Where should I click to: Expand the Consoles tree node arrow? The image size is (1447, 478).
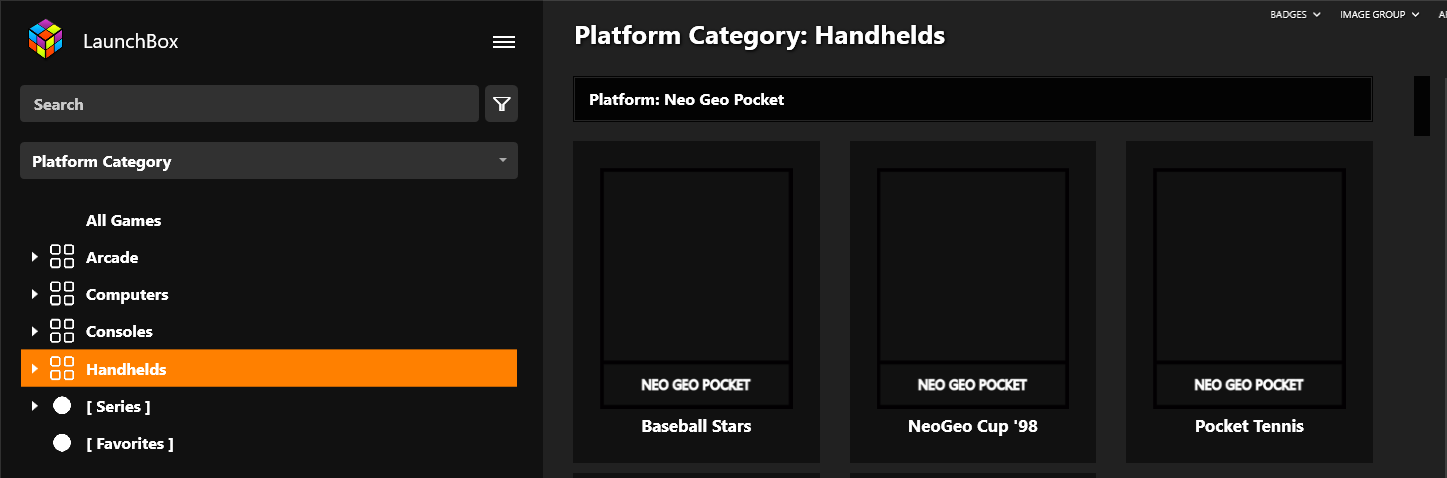35,331
